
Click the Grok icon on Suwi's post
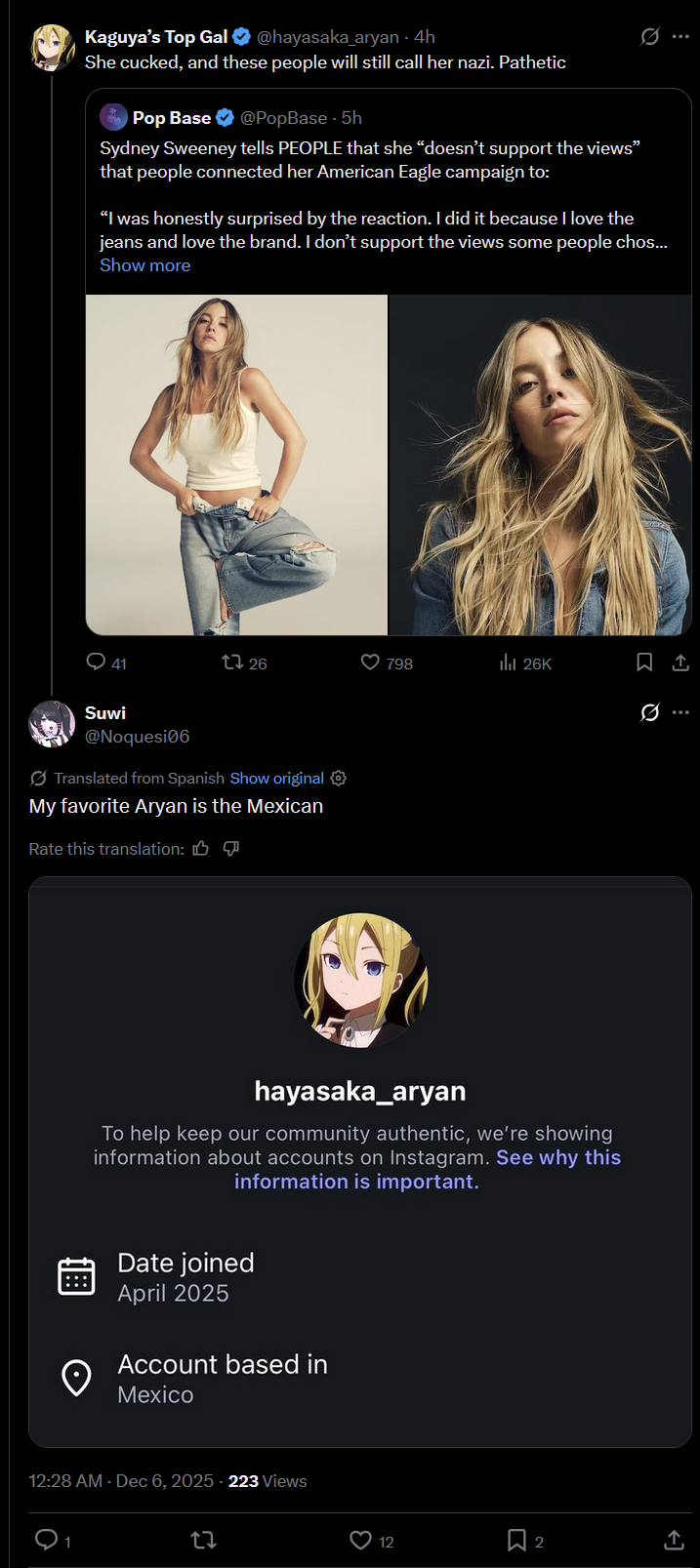[649, 712]
